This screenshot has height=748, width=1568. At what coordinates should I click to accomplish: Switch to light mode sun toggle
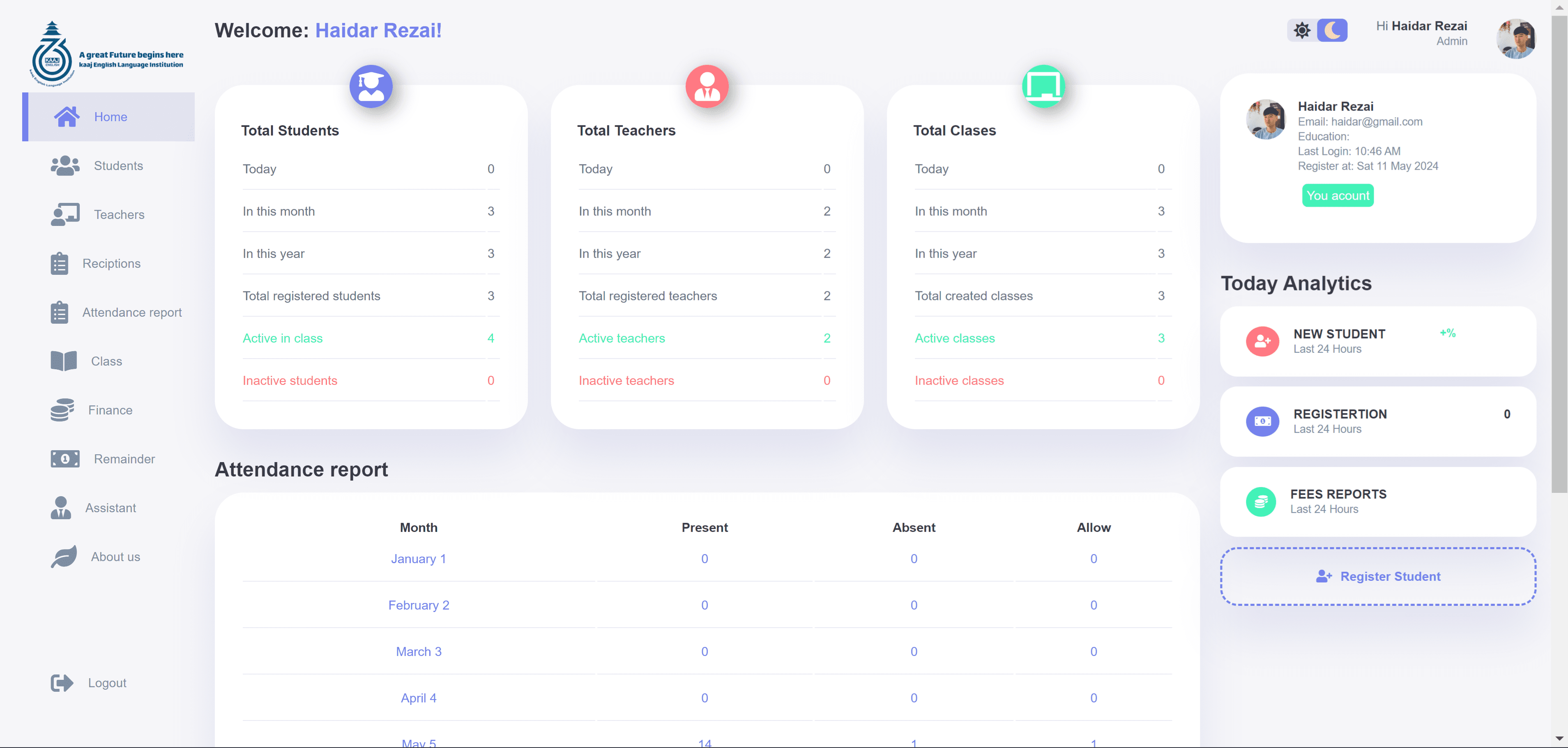[x=1302, y=30]
